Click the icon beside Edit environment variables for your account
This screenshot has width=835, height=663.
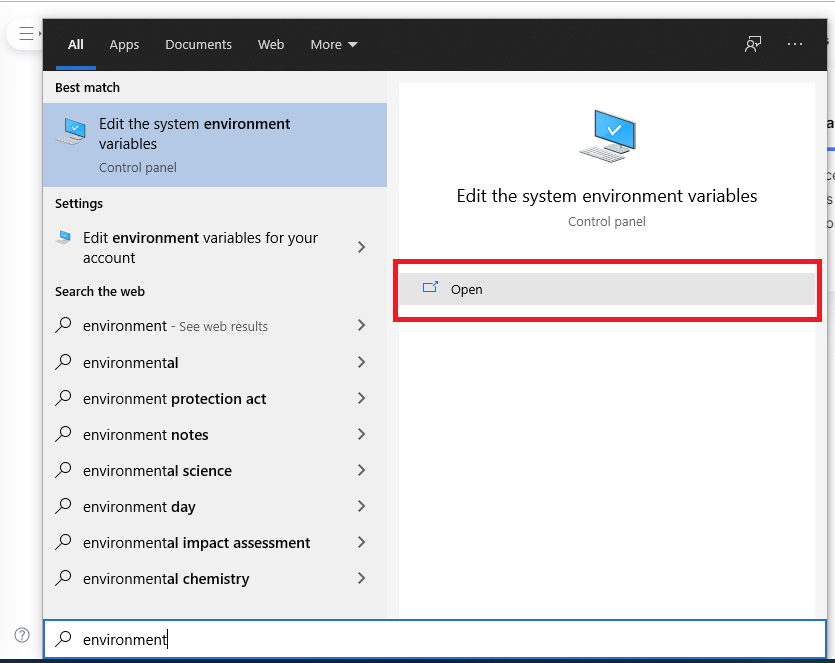(64, 237)
